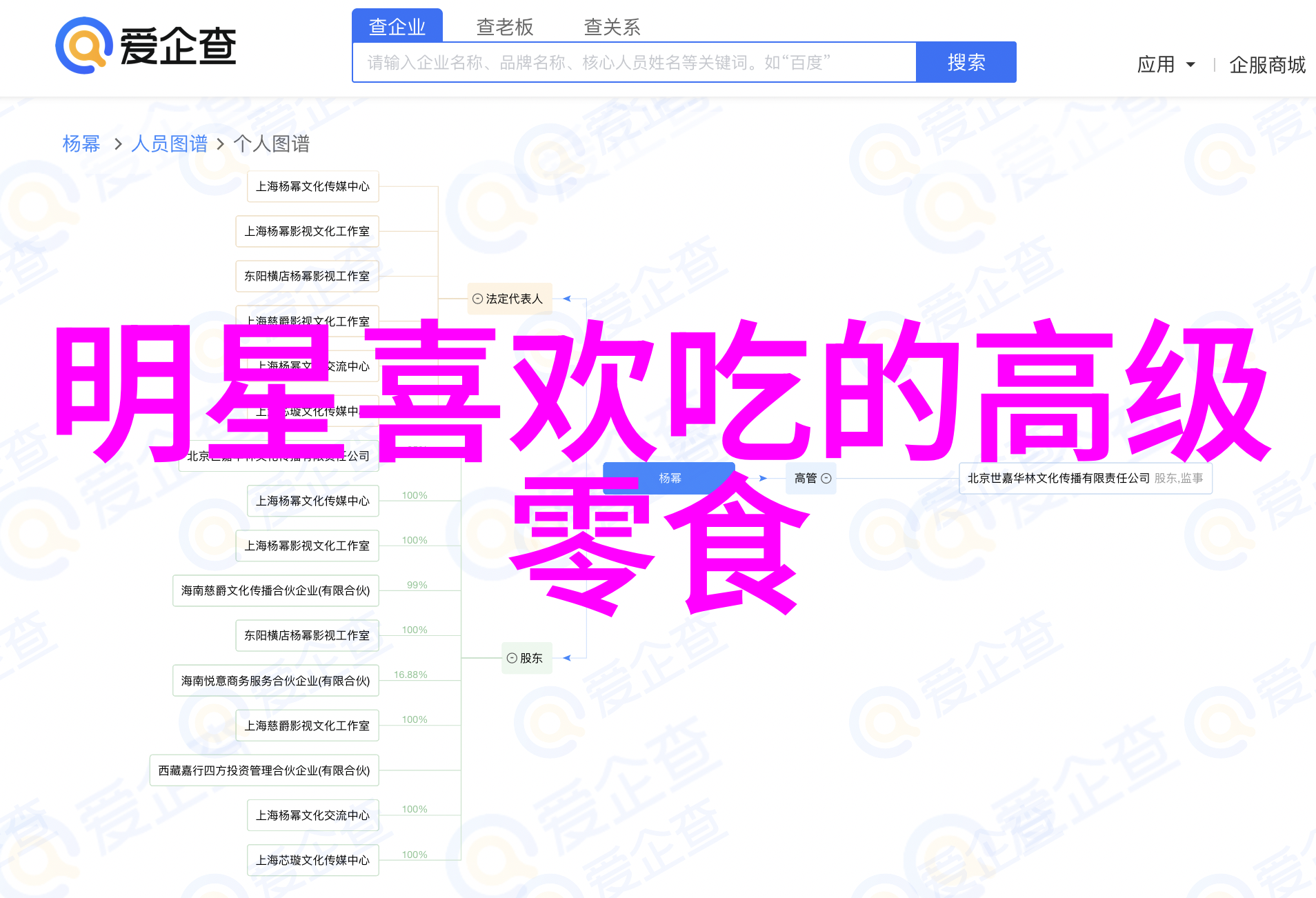Viewport: 1316px width, 898px height.
Task: Open shareholder 上海杨幂文化传媒中心 100% node
Action: (313, 501)
